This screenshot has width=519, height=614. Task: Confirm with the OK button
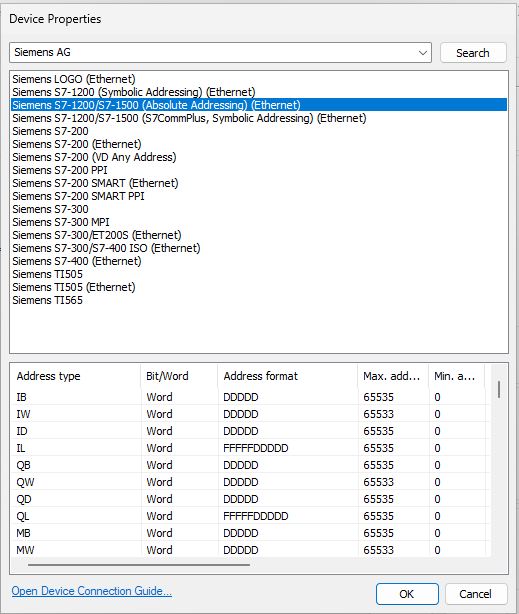tap(407, 594)
